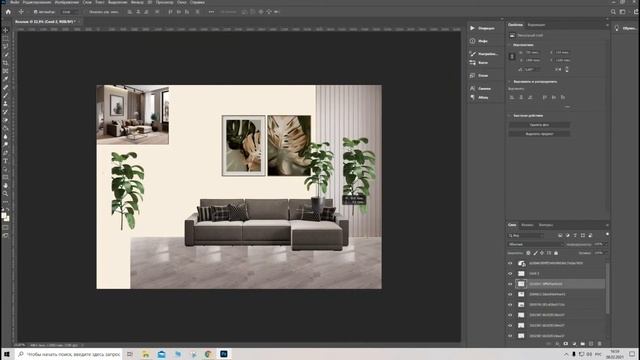Open Properties panel flyout menu
Image resolution: width=640 pixels, height=360 pixels.
tap(607, 25)
